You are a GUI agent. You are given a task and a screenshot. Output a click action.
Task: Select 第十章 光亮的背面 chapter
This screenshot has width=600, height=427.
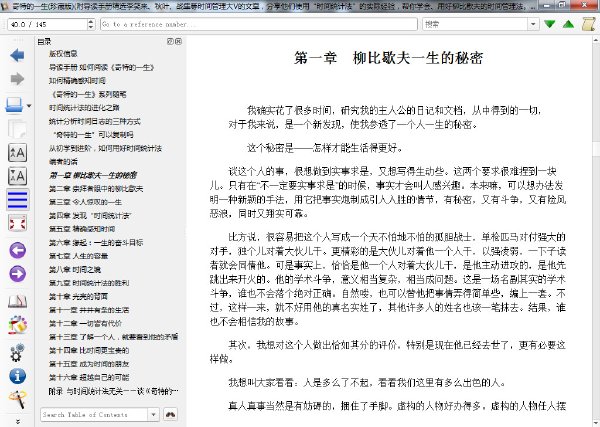78,297
